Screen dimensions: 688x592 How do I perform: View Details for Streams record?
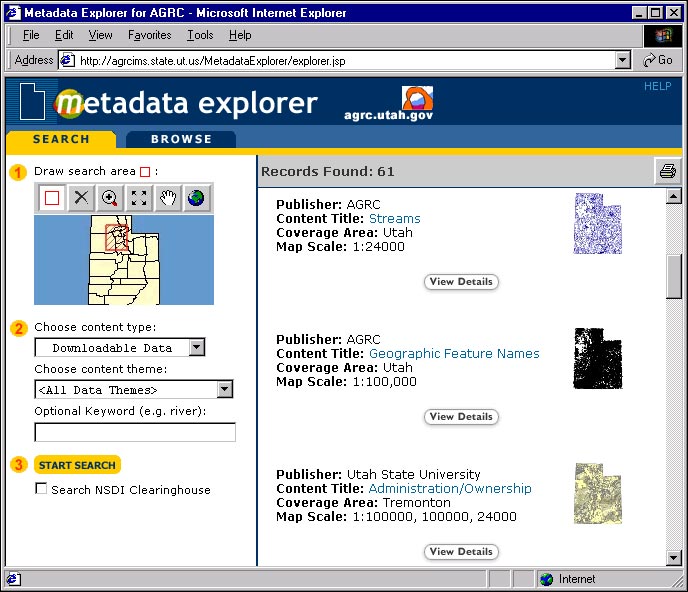point(461,282)
